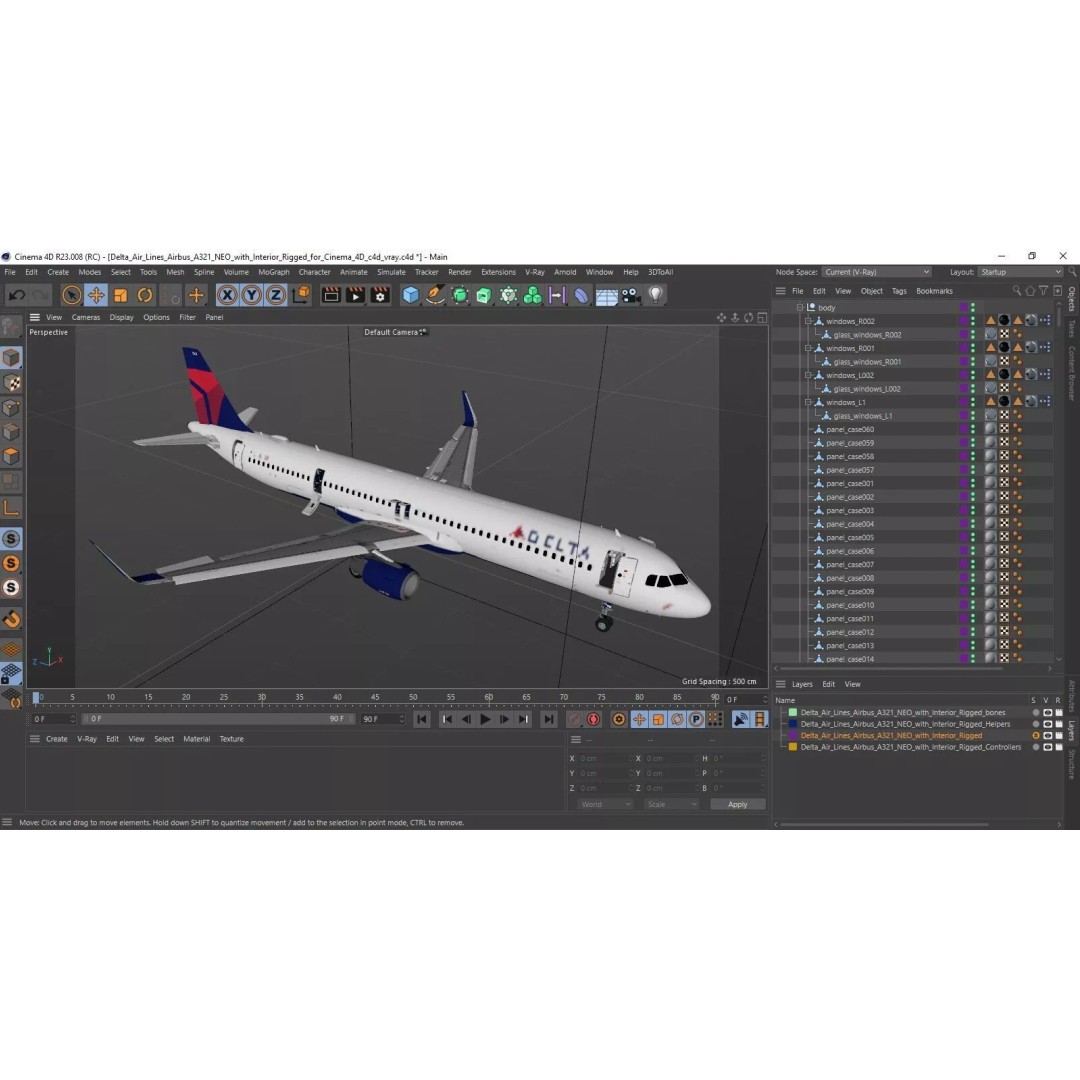Activate the Scale tool in top toolbar
This screenshot has height=1080, width=1080.
121,295
